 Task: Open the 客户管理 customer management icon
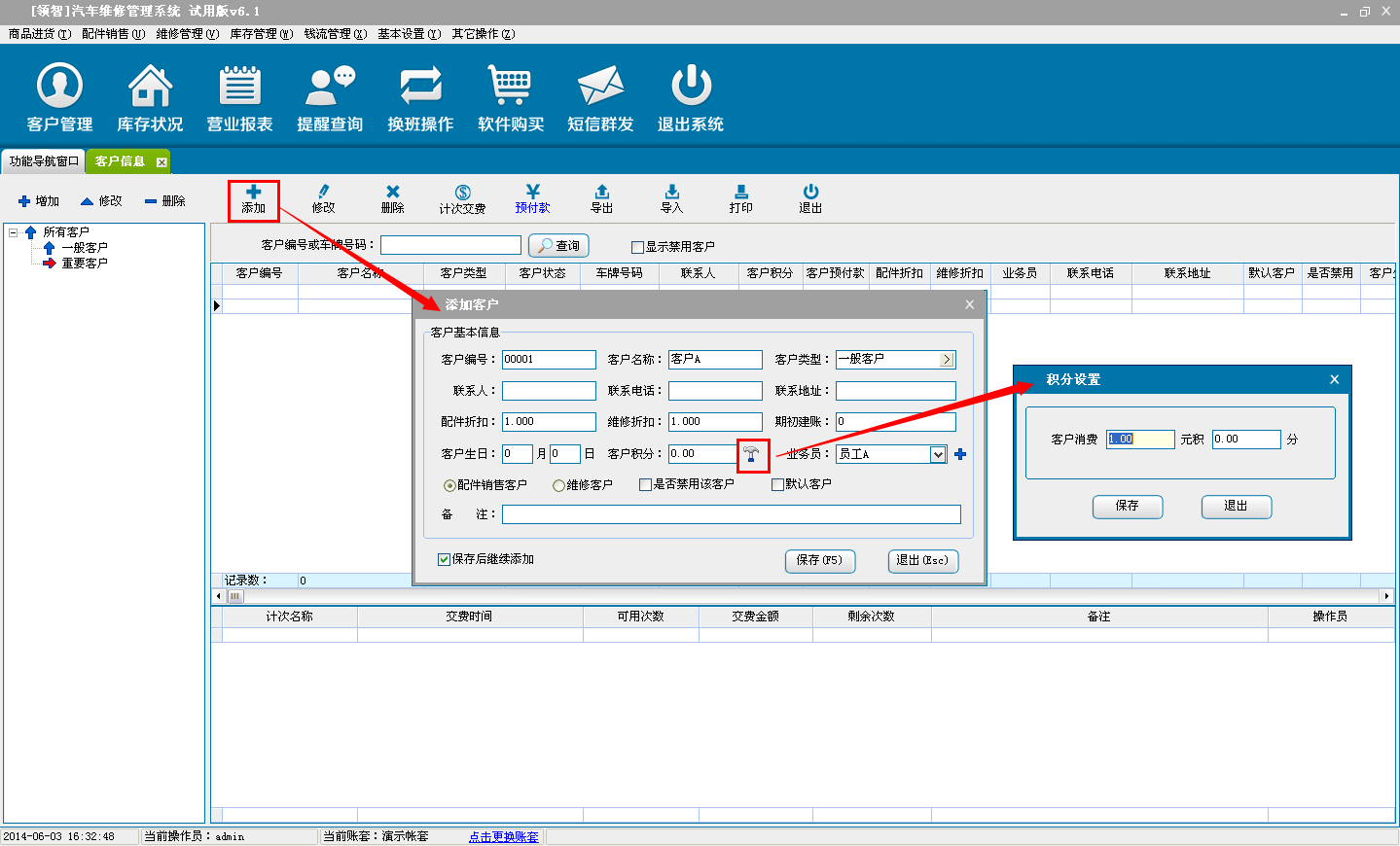click(59, 97)
